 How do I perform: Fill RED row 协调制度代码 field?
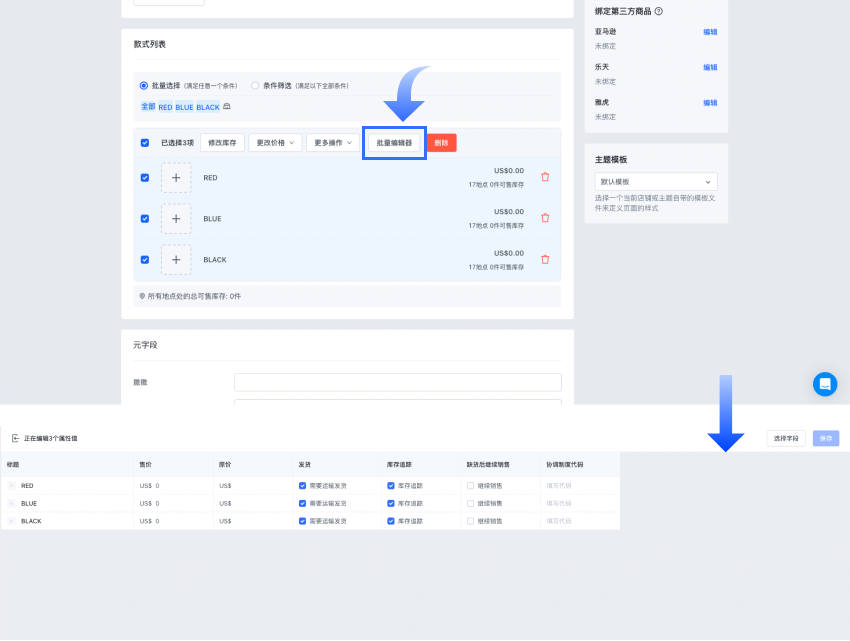coord(580,486)
